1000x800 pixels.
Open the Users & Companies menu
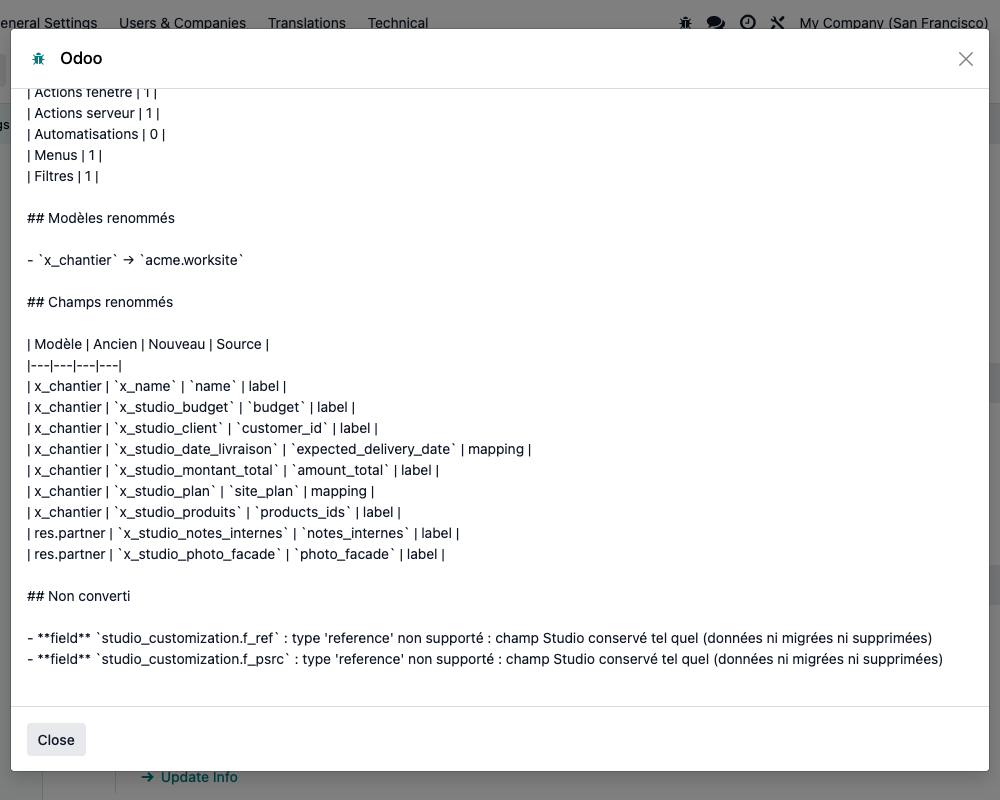182,23
